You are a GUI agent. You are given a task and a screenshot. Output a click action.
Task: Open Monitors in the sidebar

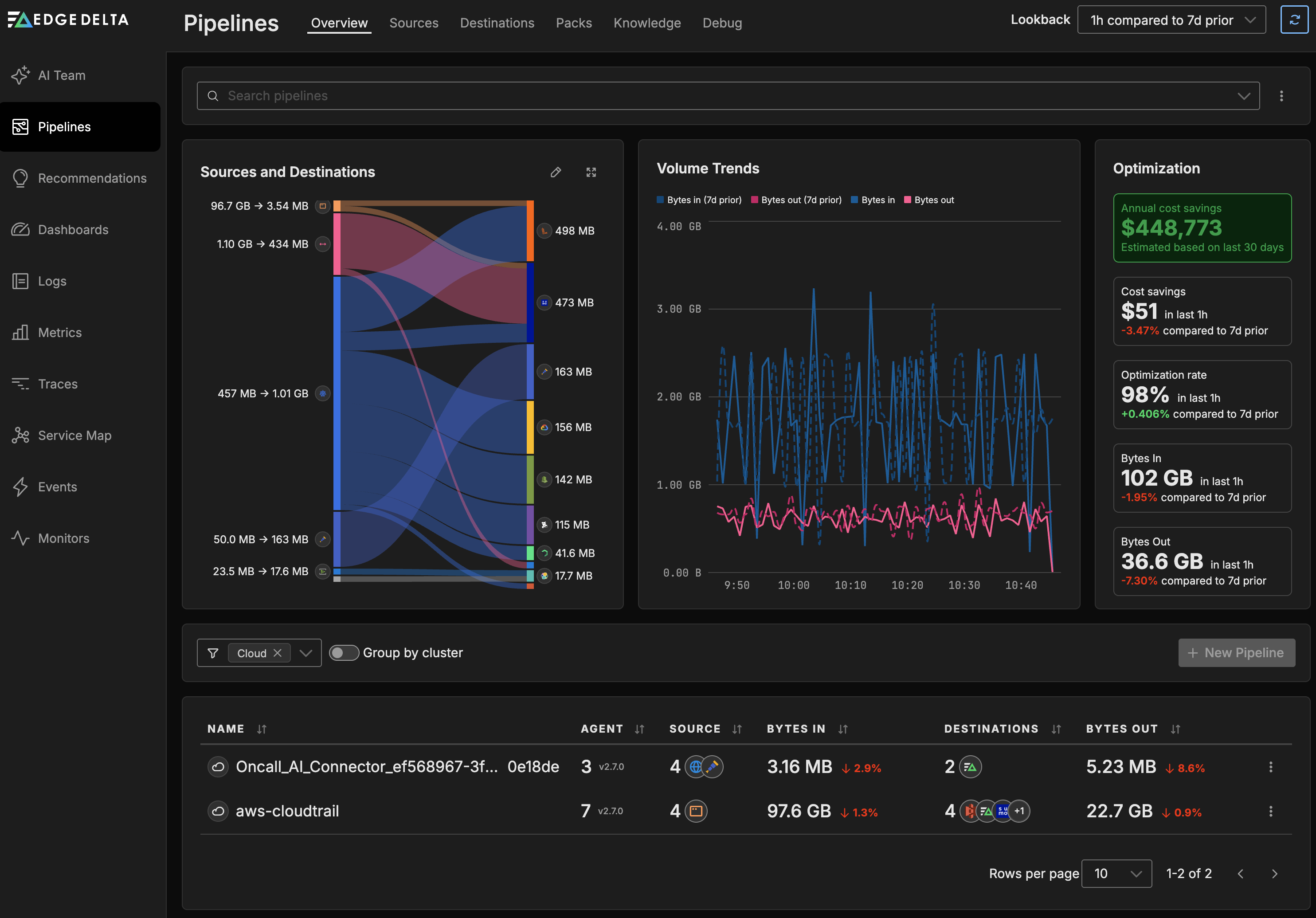tap(63, 538)
